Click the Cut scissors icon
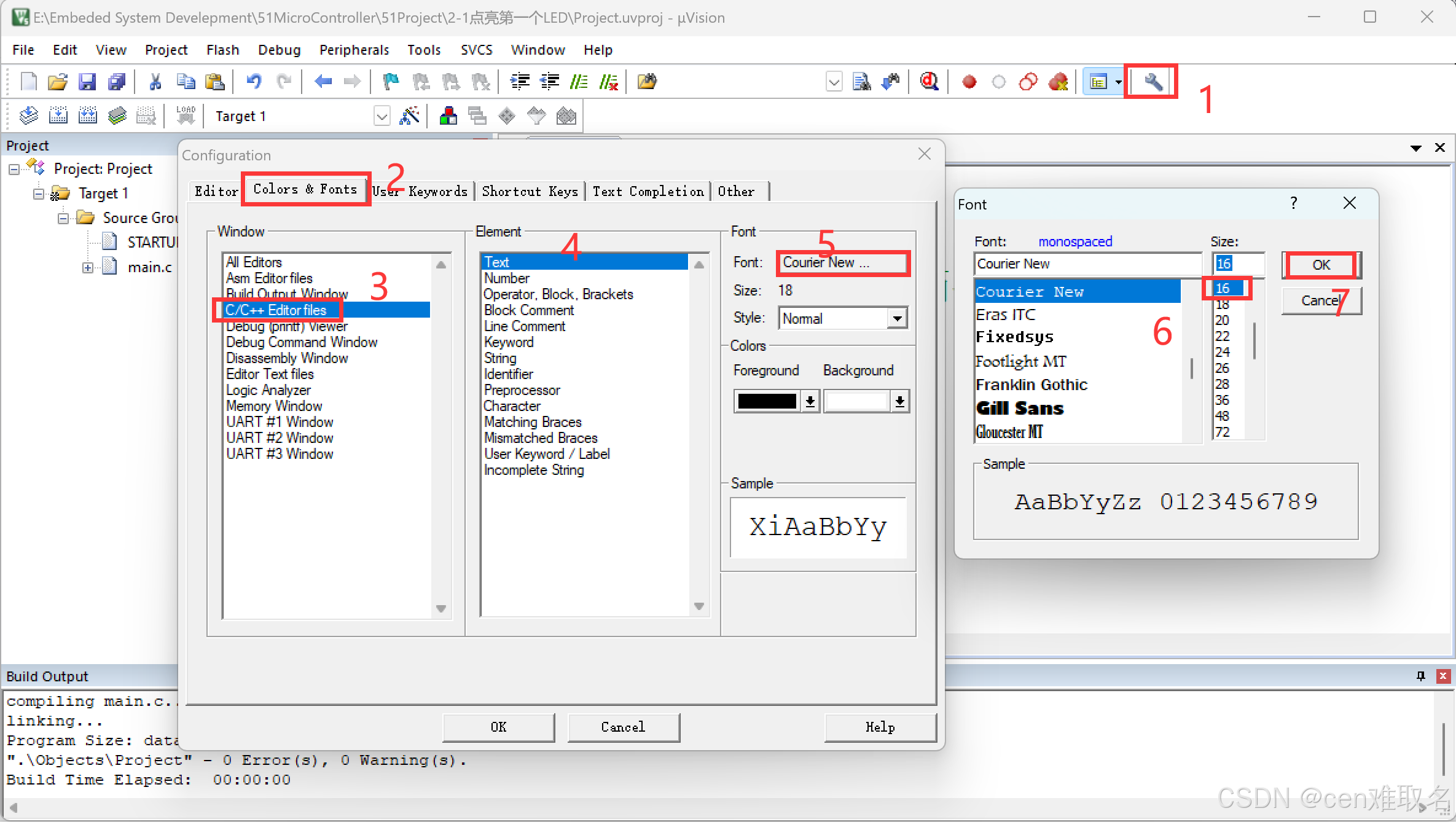 pos(155,82)
